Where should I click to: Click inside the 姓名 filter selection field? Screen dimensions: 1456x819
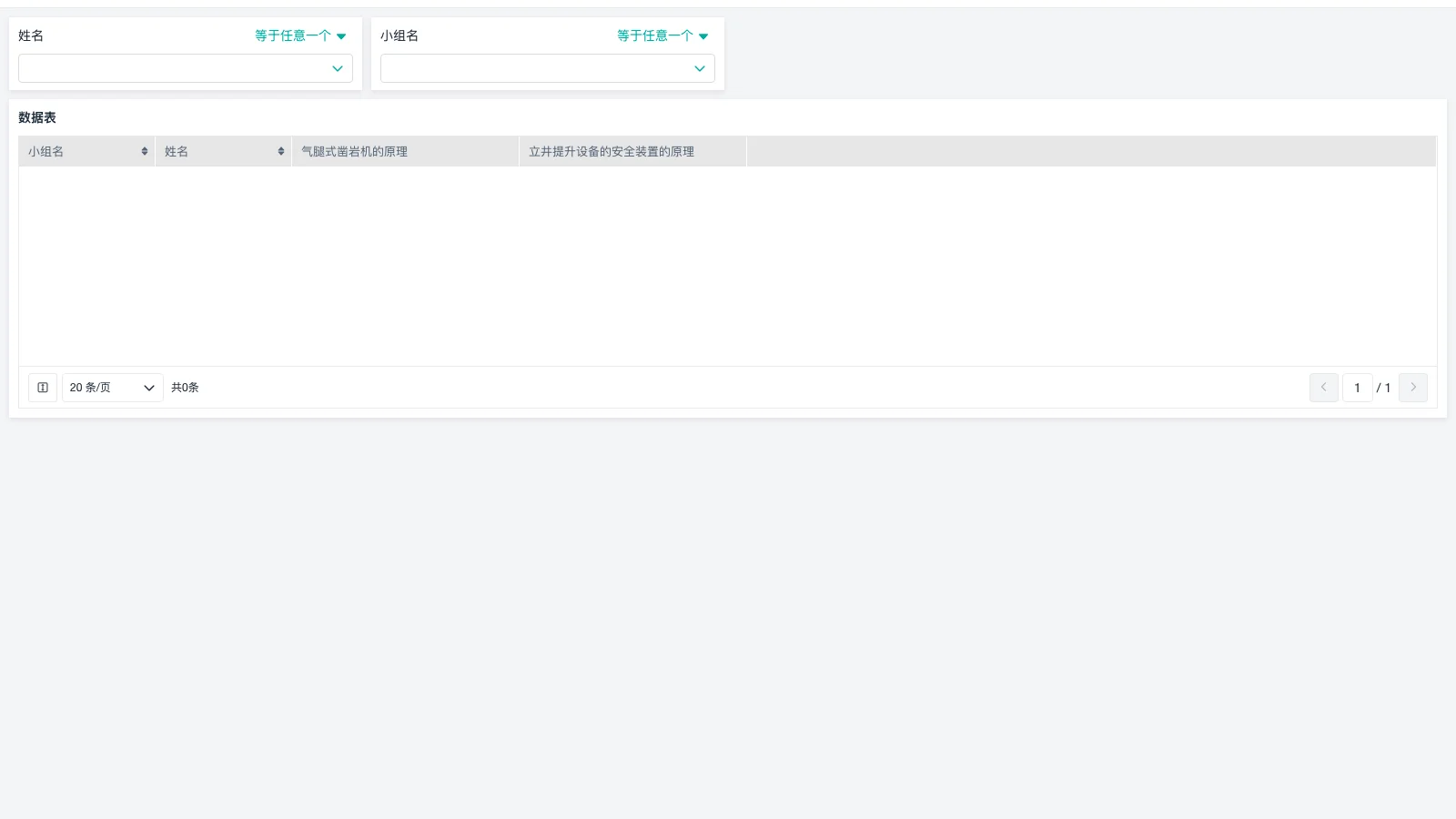(x=173, y=69)
